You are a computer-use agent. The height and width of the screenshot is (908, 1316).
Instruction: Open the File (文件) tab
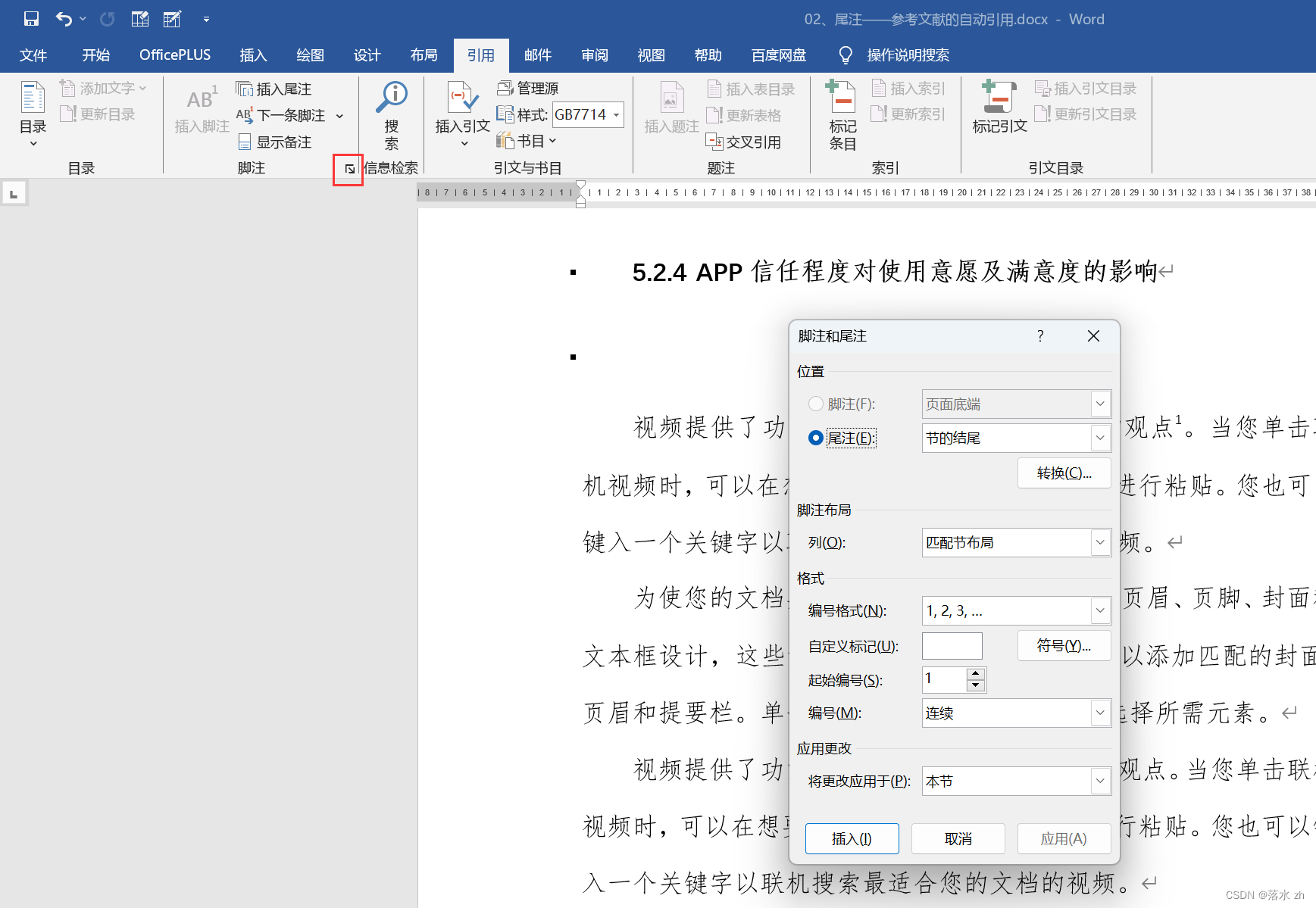tap(33, 55)
